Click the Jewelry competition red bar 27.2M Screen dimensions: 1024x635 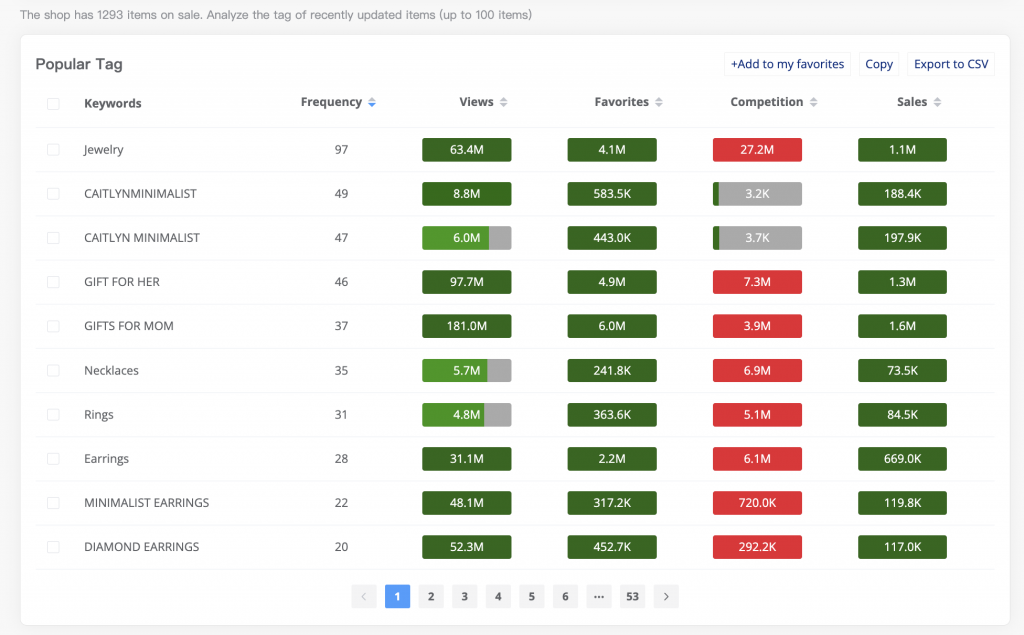757,150
